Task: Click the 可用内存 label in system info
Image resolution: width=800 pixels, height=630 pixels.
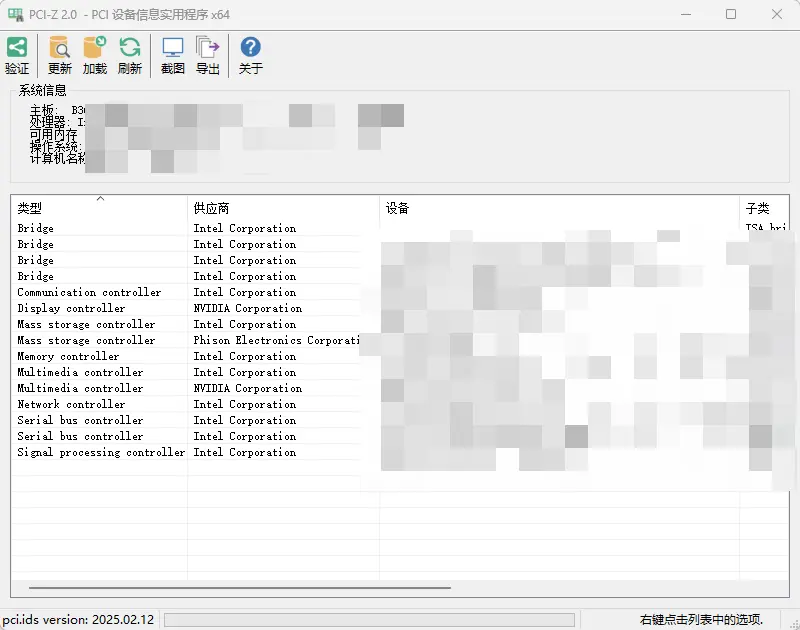Action: (x=53, y=134)
